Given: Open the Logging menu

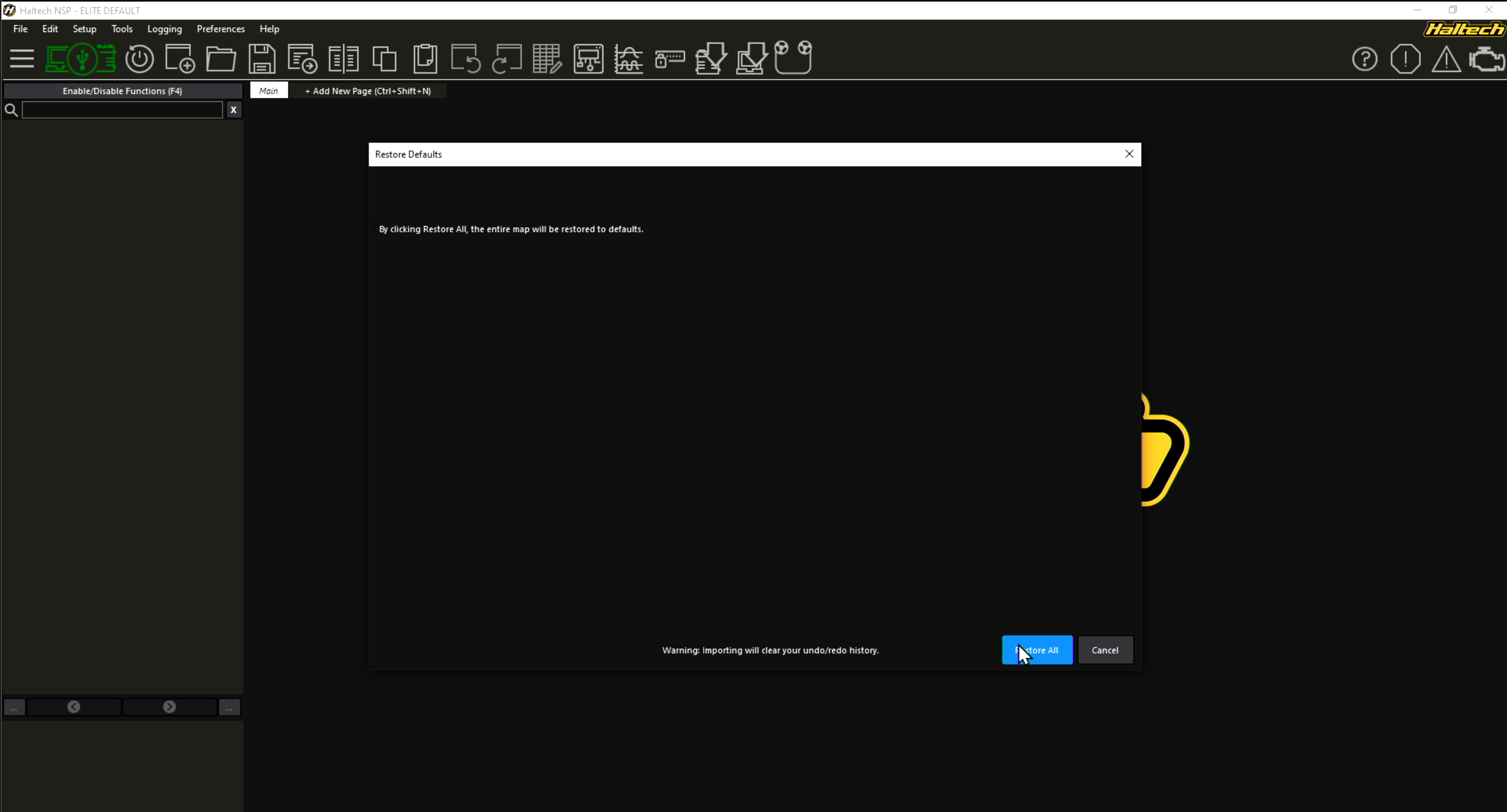Looking at the screenshot, I should coord(164,29).
